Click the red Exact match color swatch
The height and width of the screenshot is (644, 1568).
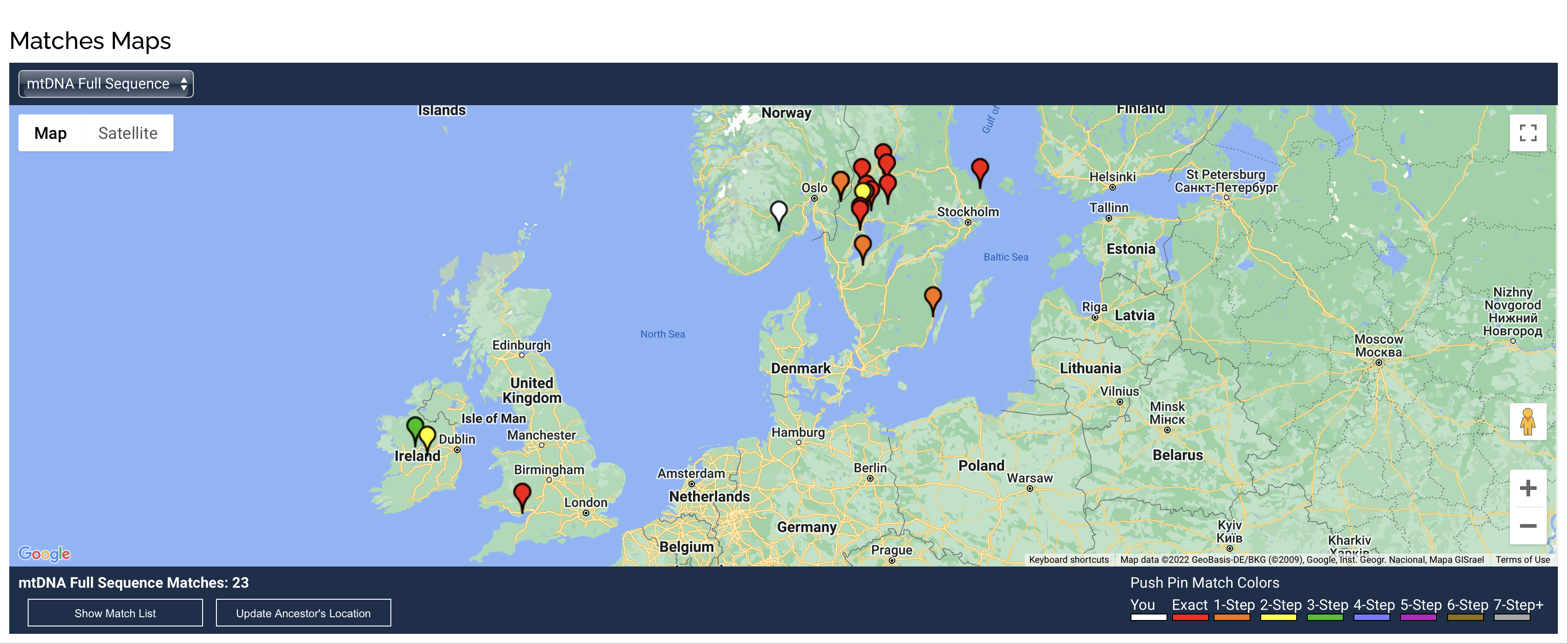click(x=1190, y=617)
